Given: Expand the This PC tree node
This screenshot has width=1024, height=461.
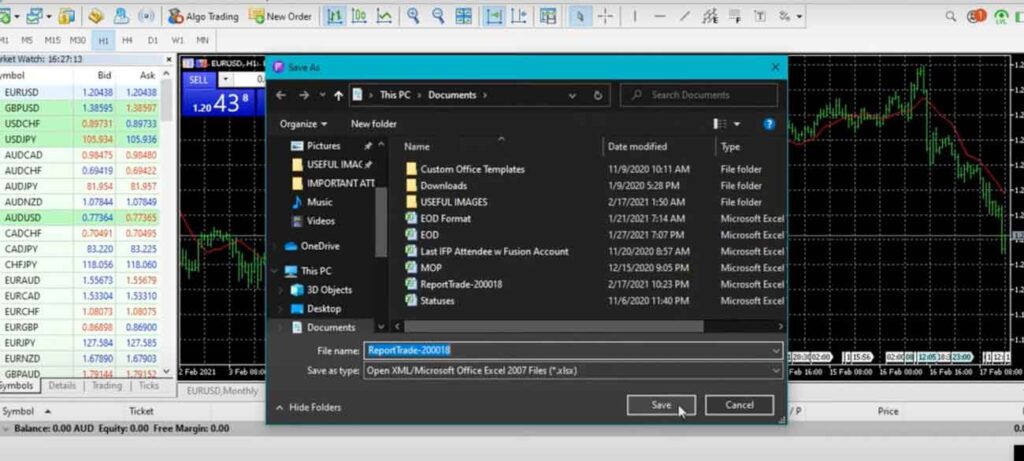Looking at the screenshot, I should click(277, 271).
